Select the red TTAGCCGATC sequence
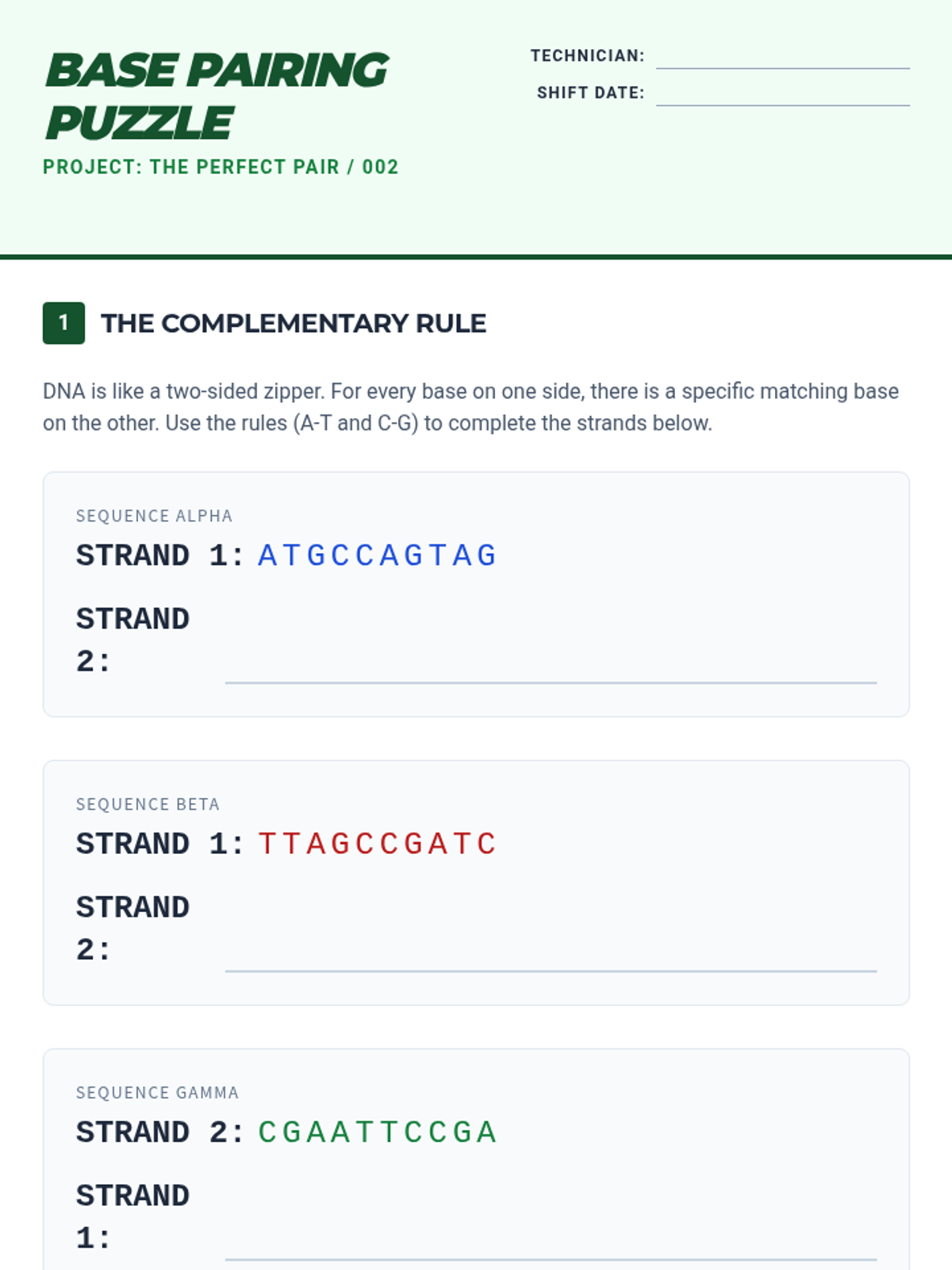Image resolution: width=952 pixels, height=1270 pixels. 377,844
